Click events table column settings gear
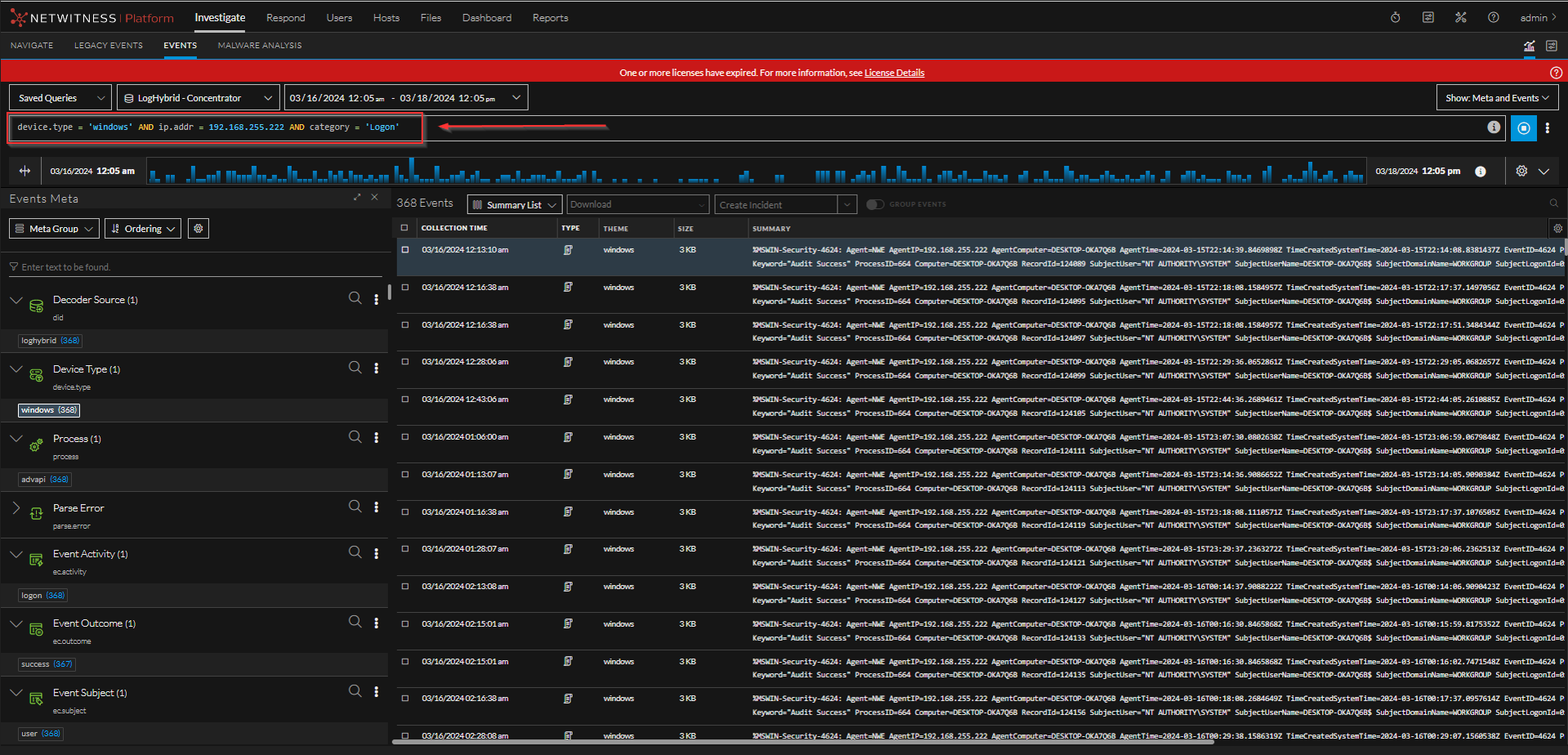 point(1557,229)
